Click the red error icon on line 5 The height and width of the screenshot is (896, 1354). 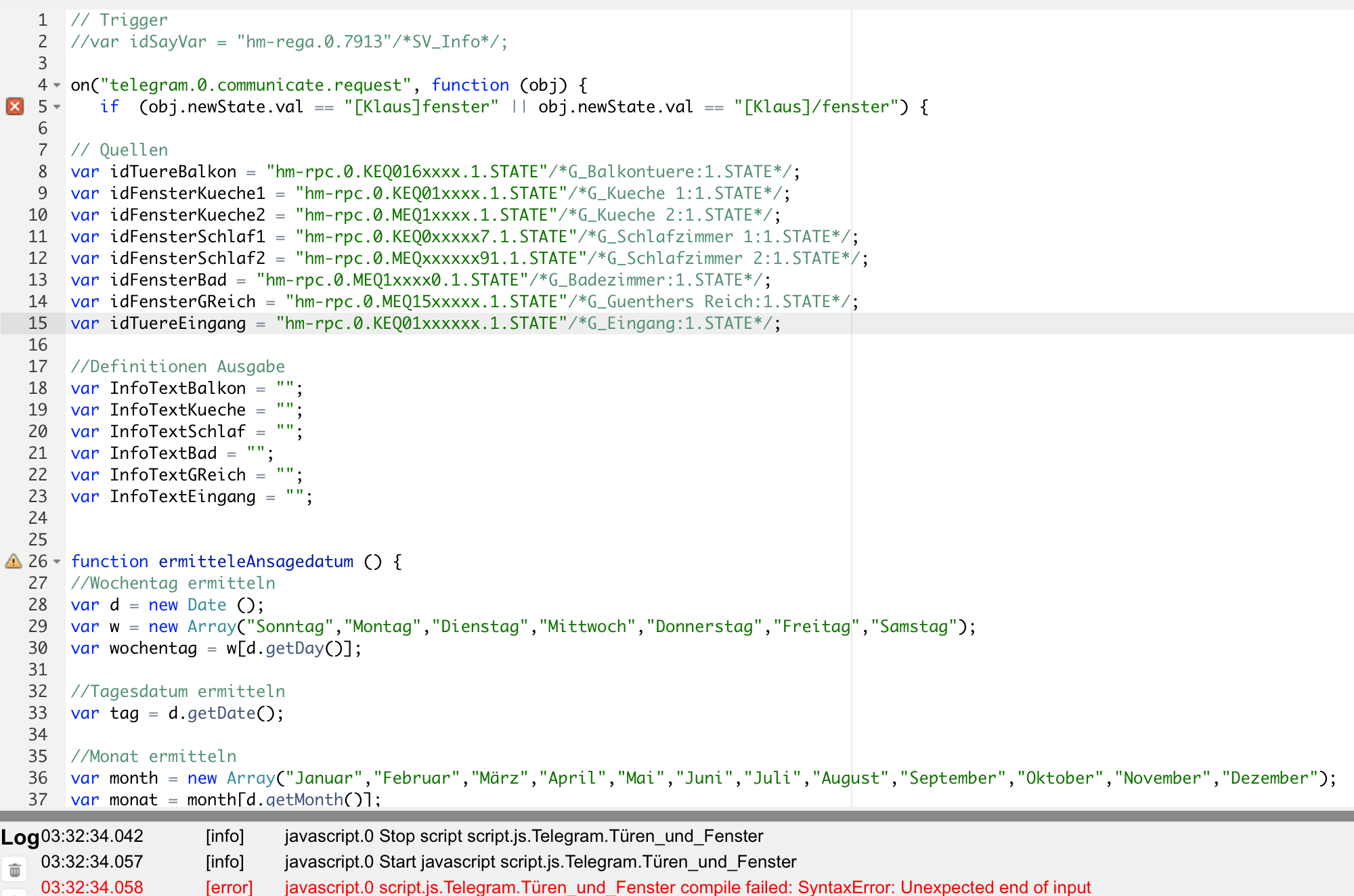point(15,106)
